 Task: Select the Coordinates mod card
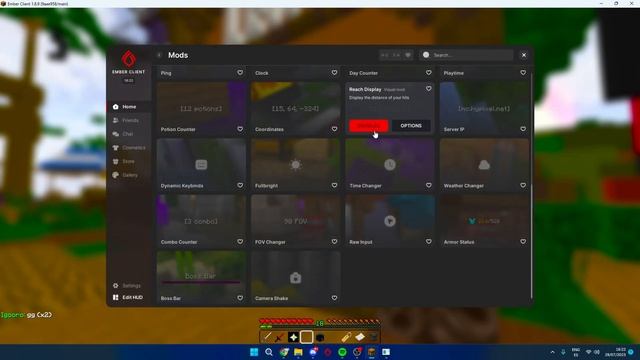296,109
